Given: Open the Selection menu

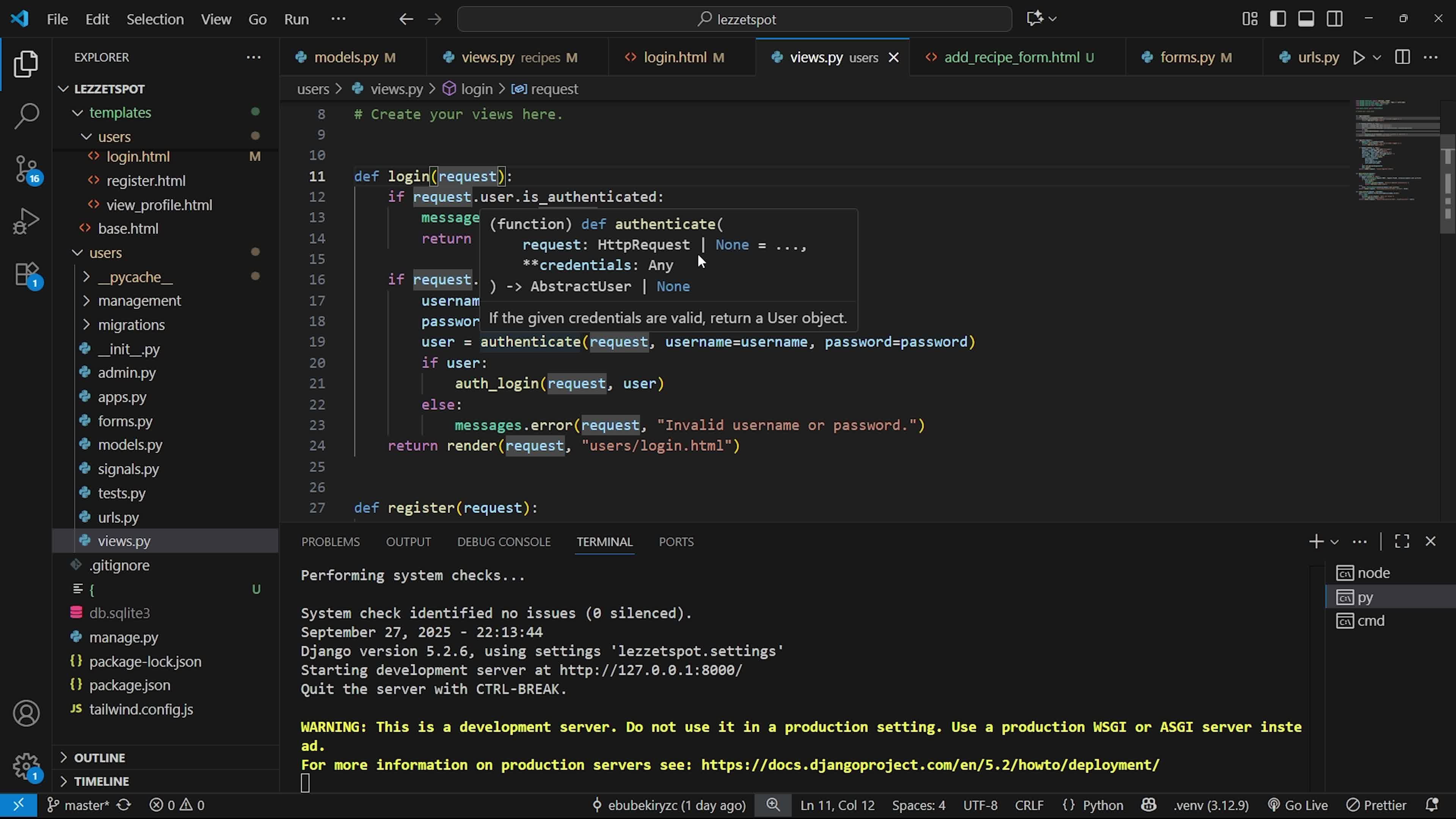Looking at the screenshot, I should [155, 19].
